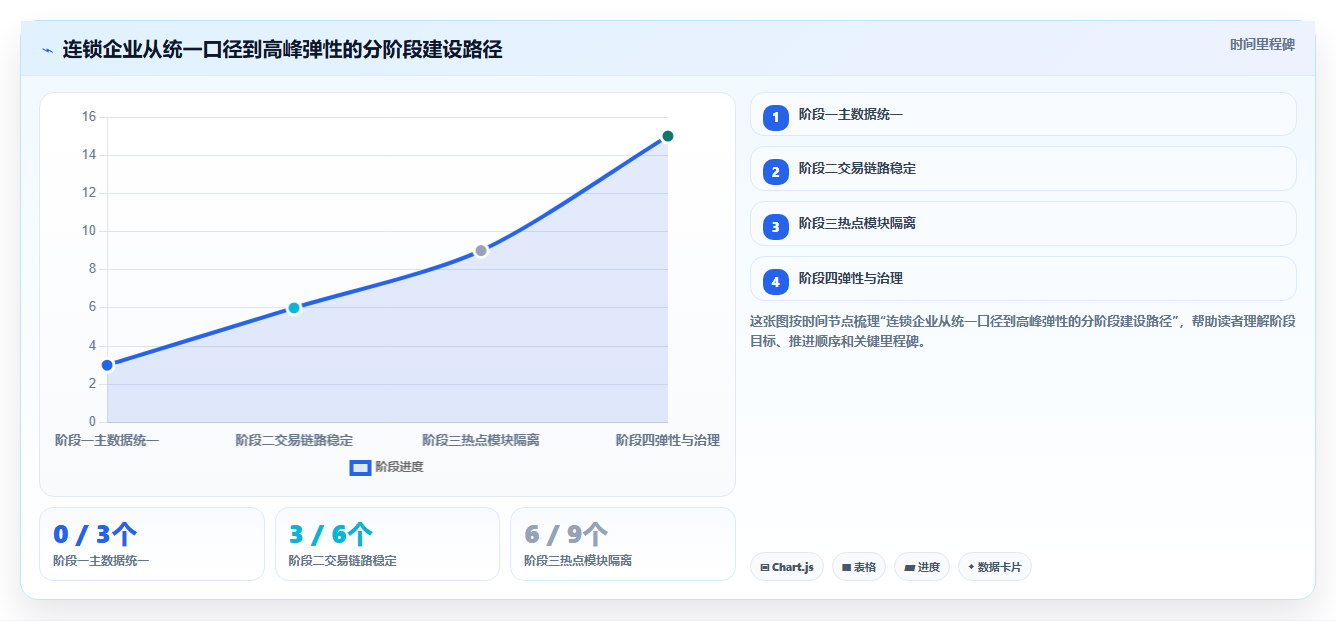Viewport: 1336px width, 621px height.
Task: Click the number 2 badge
Action: 775,172
